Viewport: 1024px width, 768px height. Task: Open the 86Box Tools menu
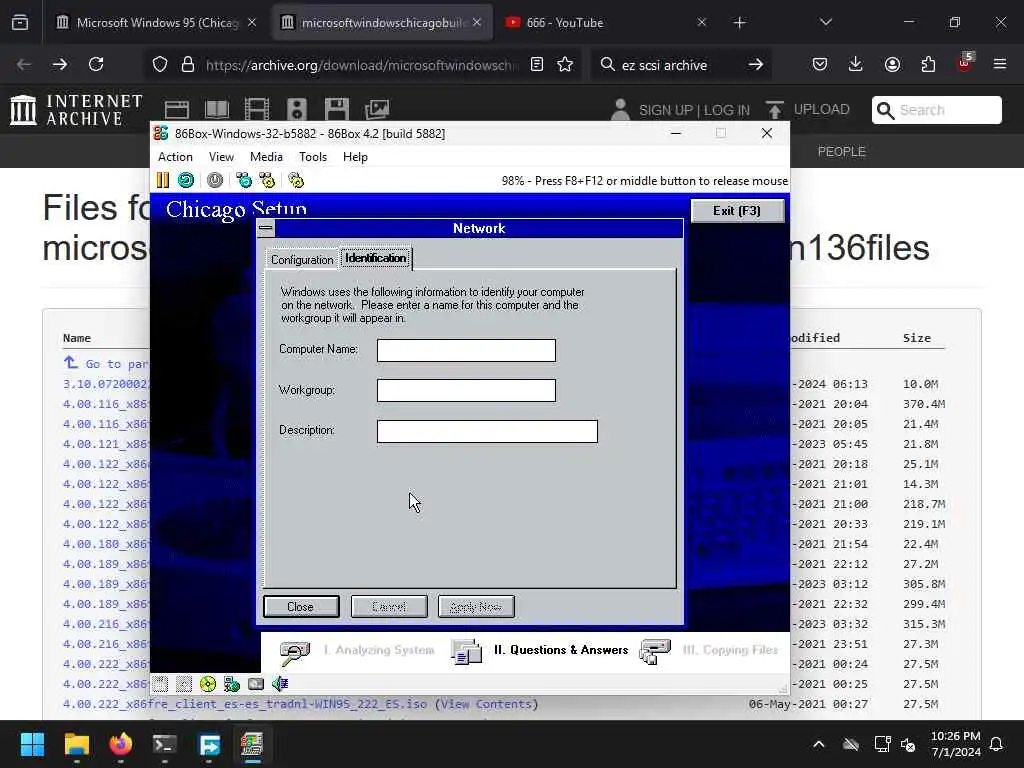pos(313,157)
